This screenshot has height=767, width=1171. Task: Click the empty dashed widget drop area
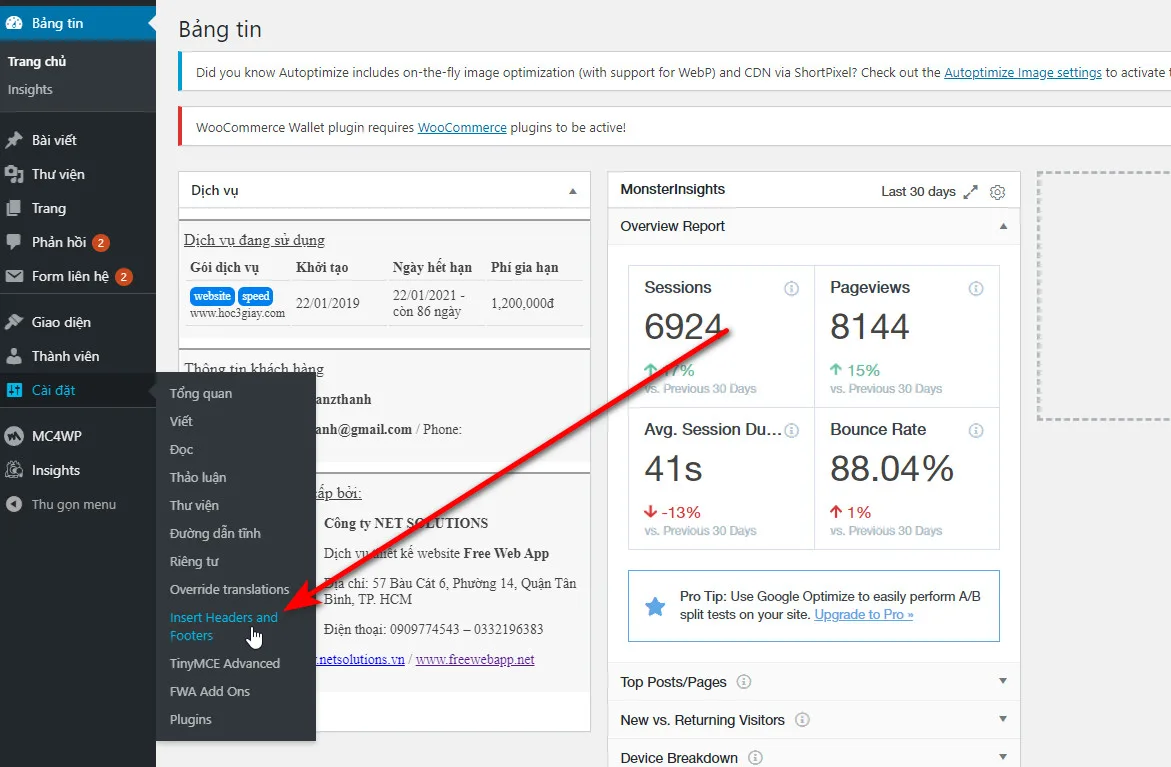pyautogui.click(x=1104, y=296)
